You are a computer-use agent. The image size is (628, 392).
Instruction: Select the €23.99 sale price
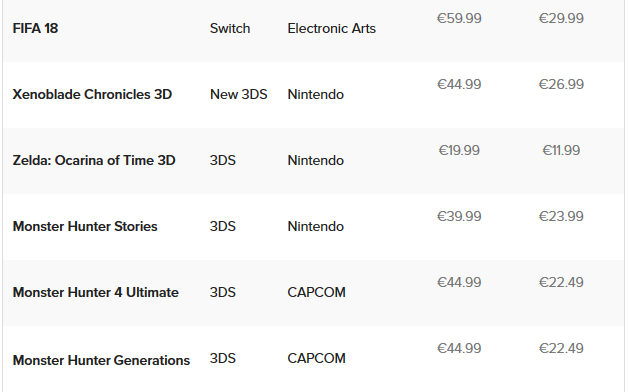[561, 217]
